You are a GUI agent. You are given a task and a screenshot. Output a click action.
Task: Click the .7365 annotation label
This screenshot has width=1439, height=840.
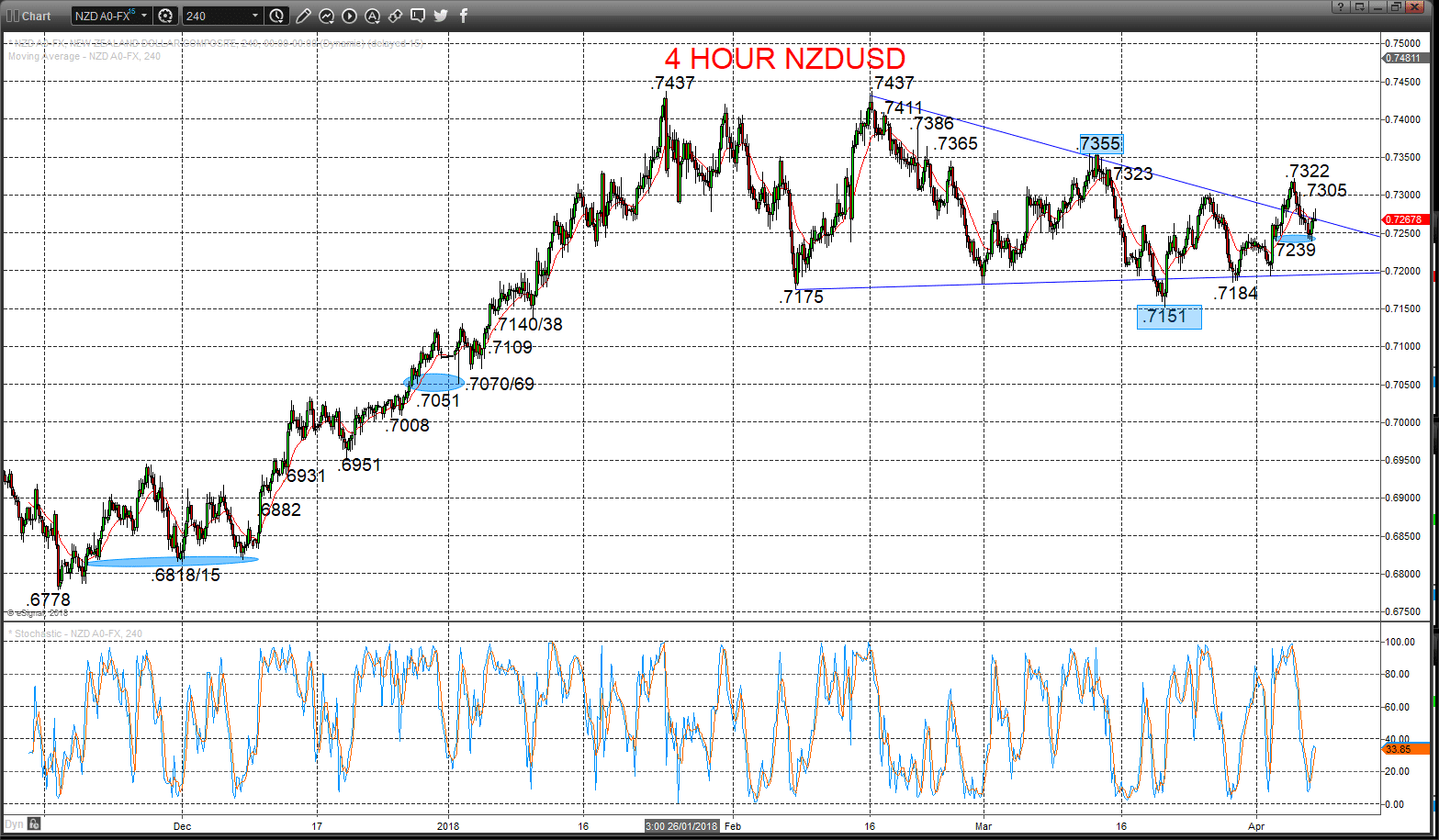point(956,143)
